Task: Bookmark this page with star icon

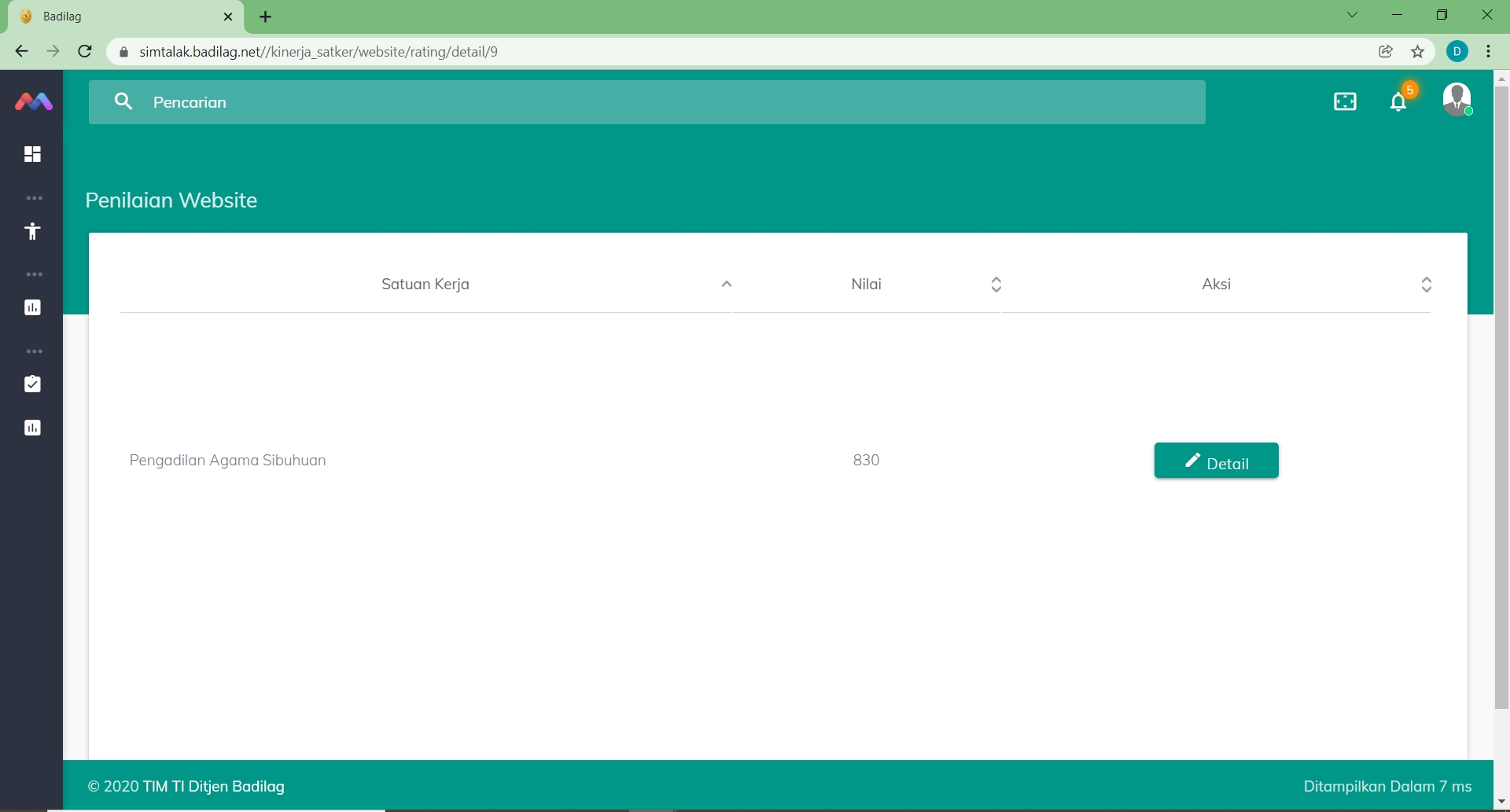Action: click(x=1417, y=52)
